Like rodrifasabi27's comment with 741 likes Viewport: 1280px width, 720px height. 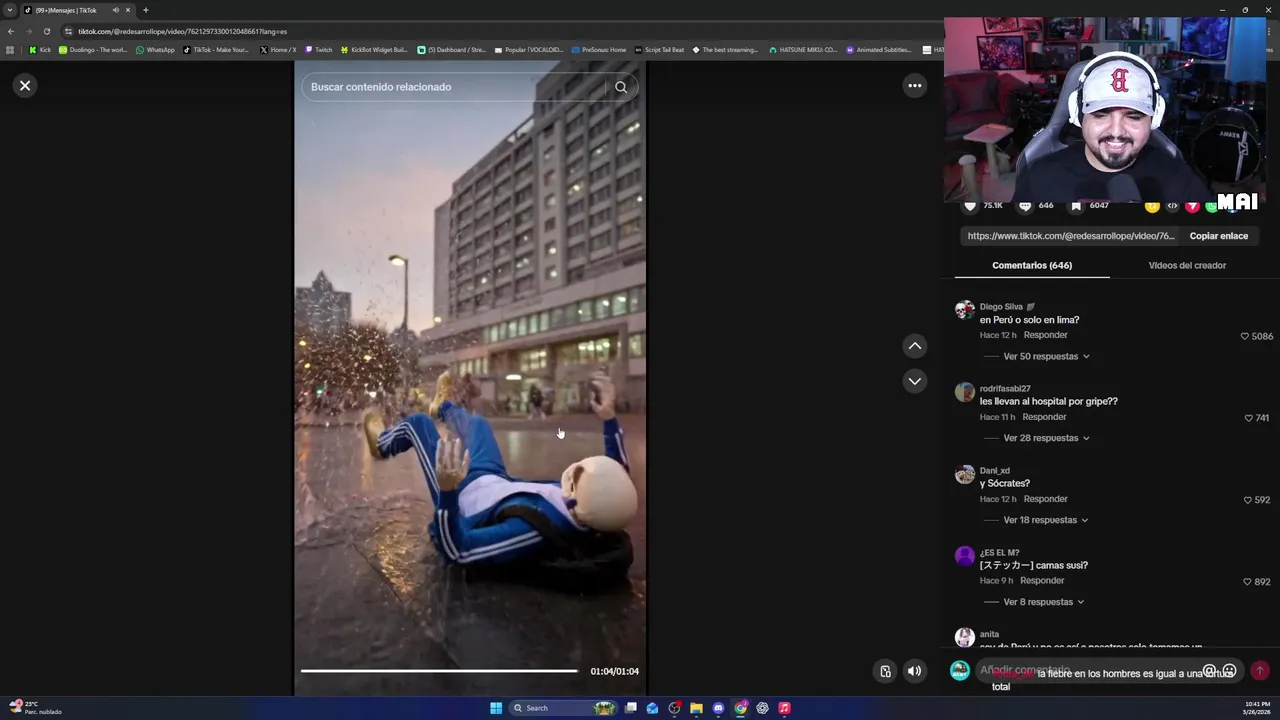click(1249, 418)
